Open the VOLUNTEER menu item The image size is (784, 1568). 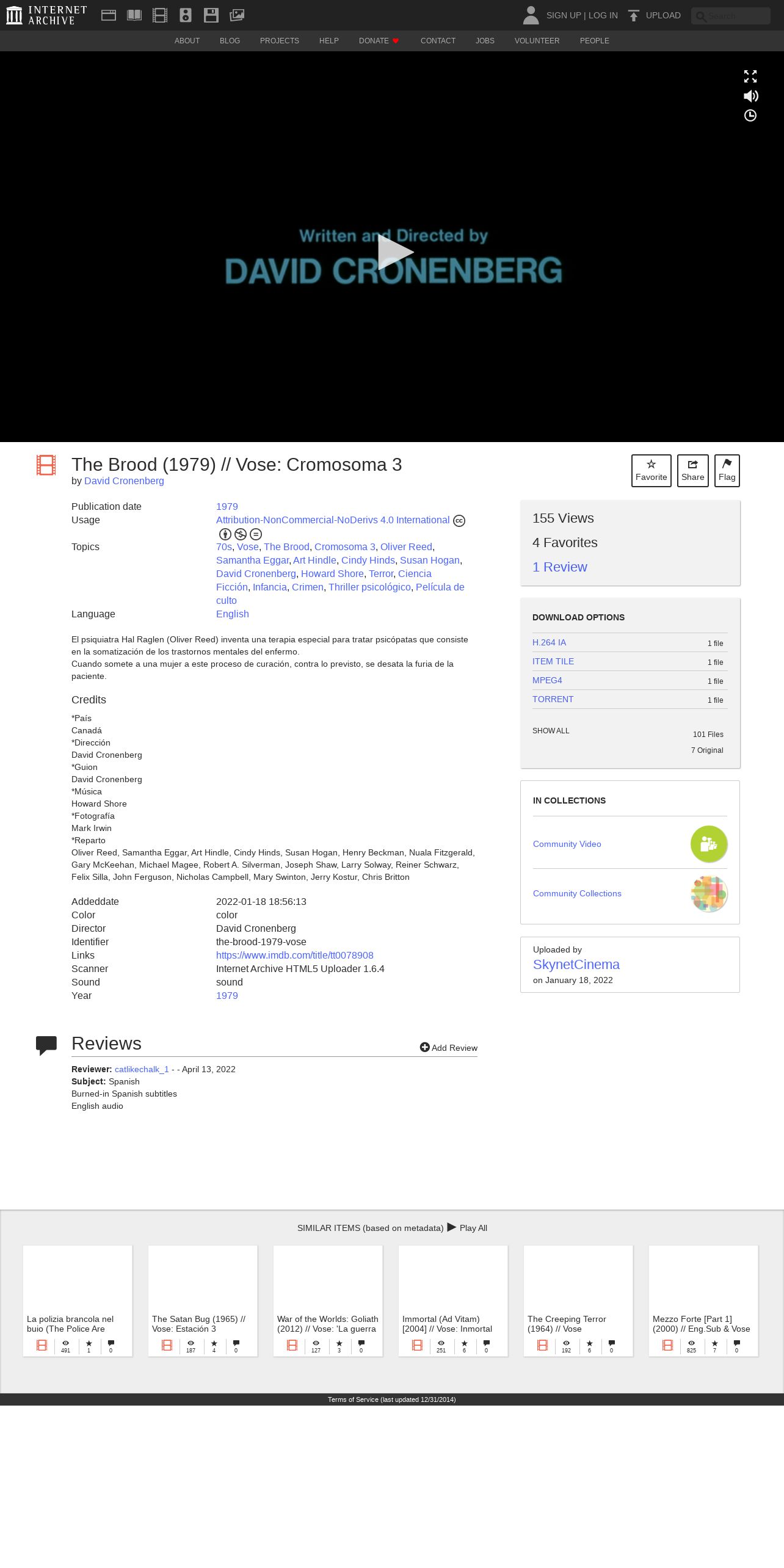537,41
